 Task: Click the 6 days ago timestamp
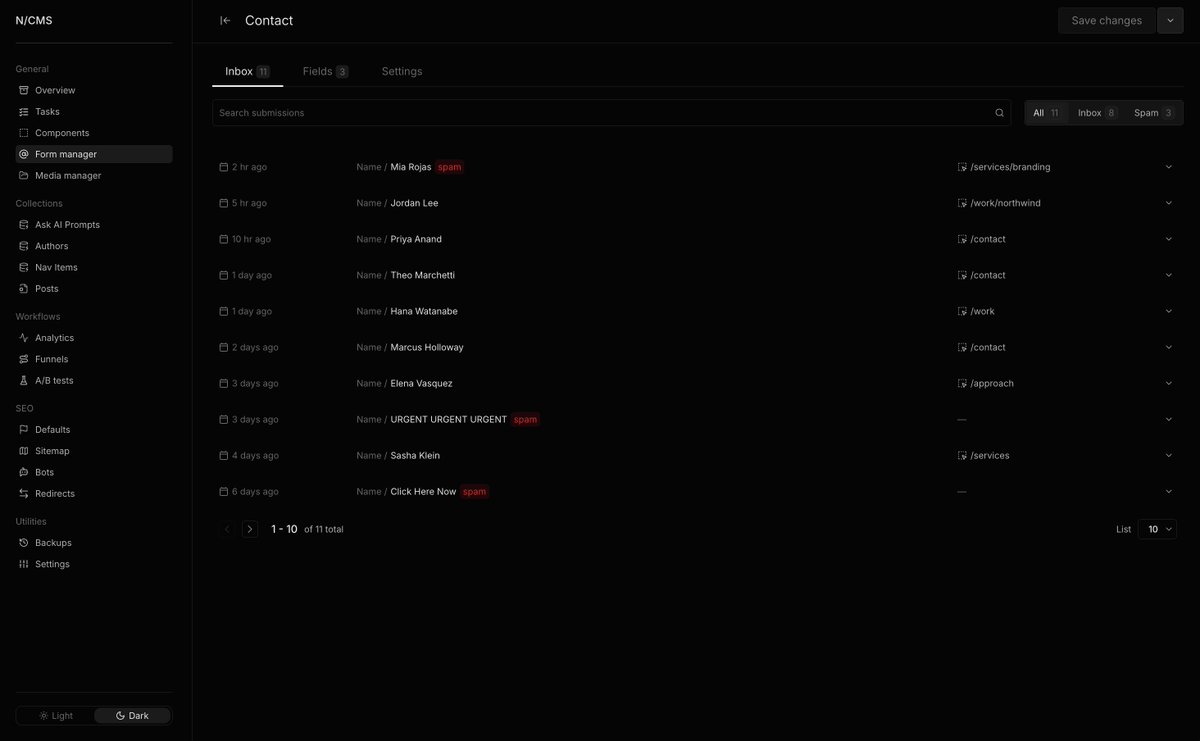pos(255,491)
